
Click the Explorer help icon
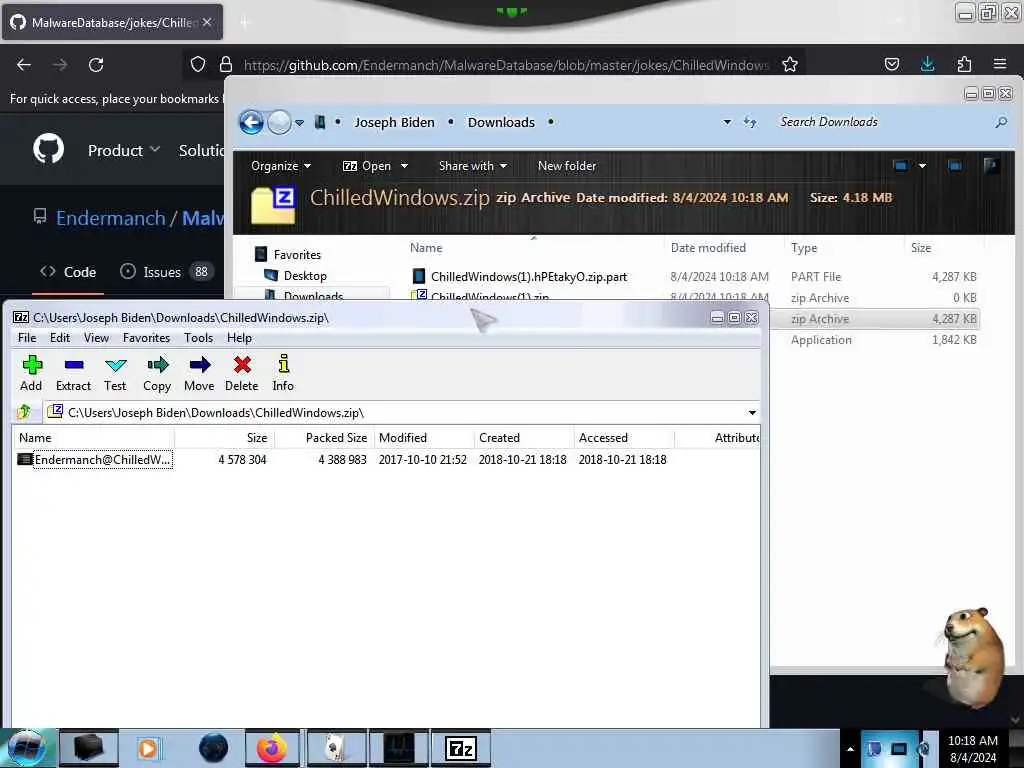(991, 166)
